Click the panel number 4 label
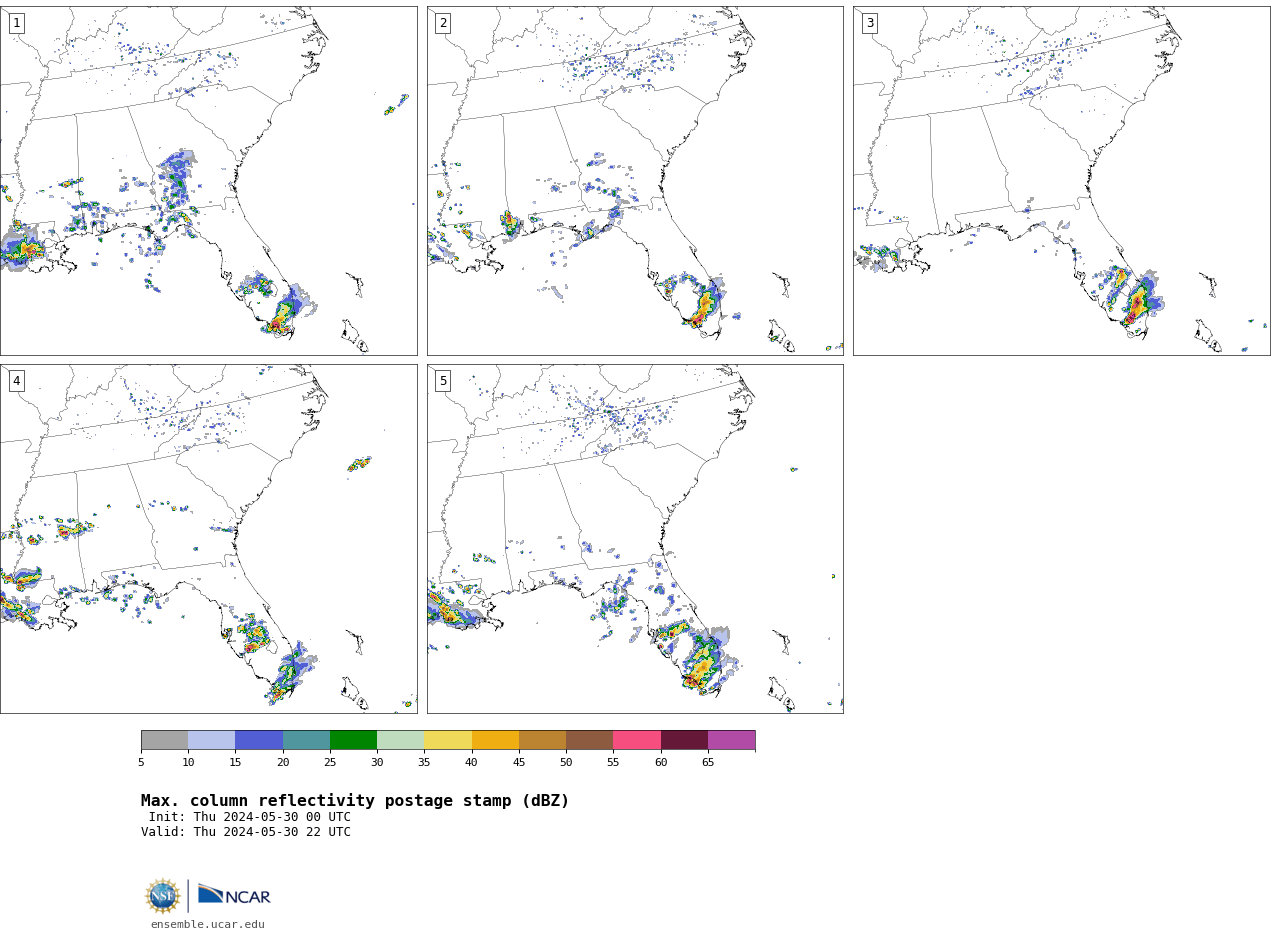Image resolution: width=1280 pixels, height=936 pixels. 16,381
